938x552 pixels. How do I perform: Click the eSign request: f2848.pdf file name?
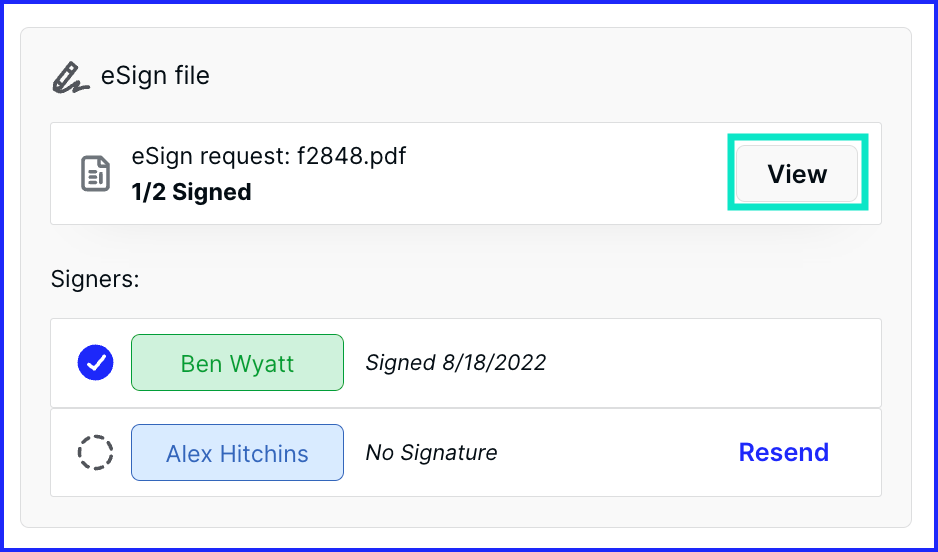269,156
